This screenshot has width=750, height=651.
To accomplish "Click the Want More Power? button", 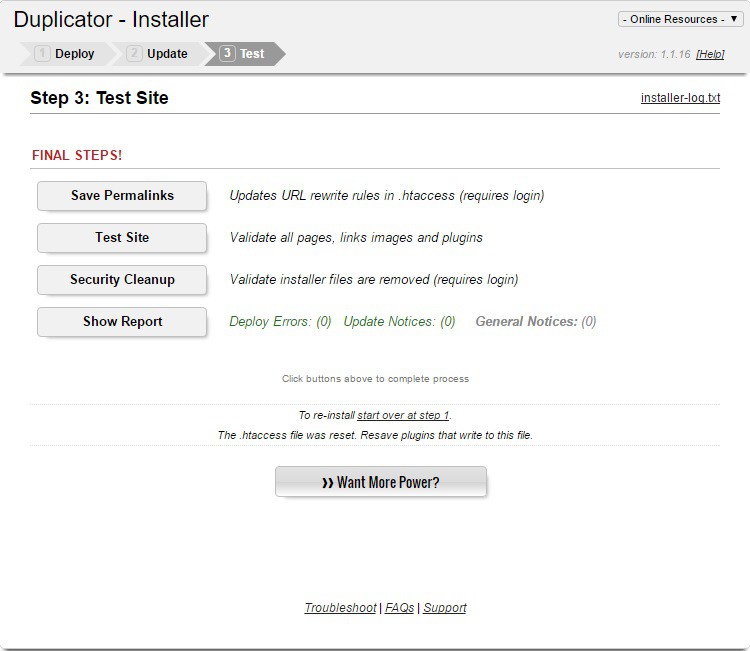I will 381,482.
